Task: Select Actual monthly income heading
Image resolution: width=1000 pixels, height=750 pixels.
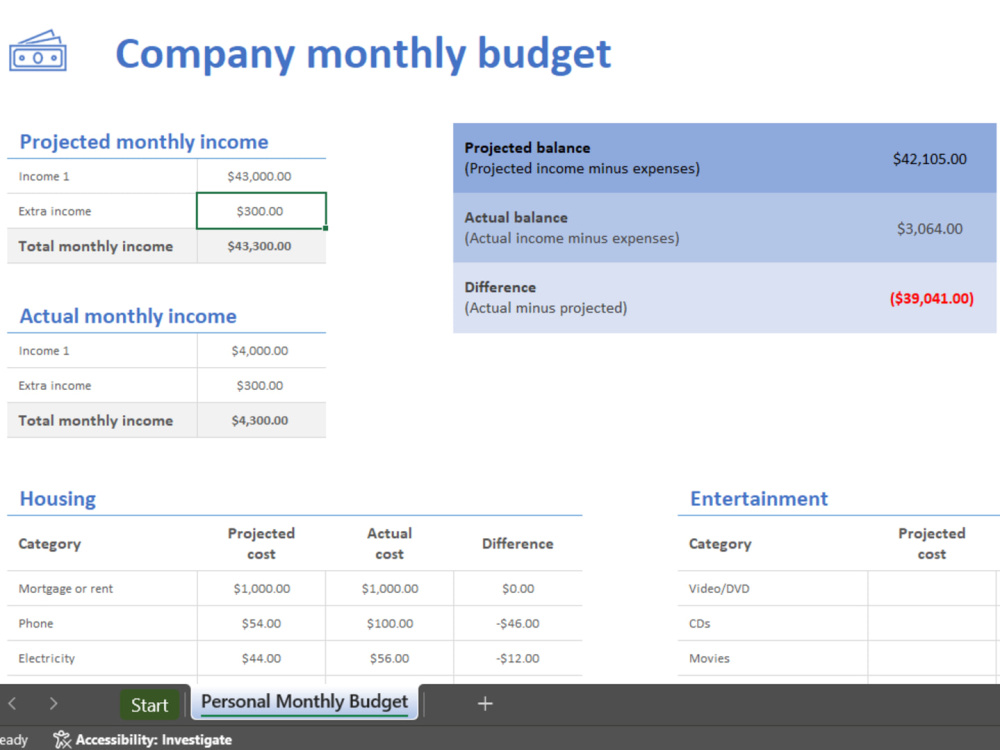Action: coord(128,316)
